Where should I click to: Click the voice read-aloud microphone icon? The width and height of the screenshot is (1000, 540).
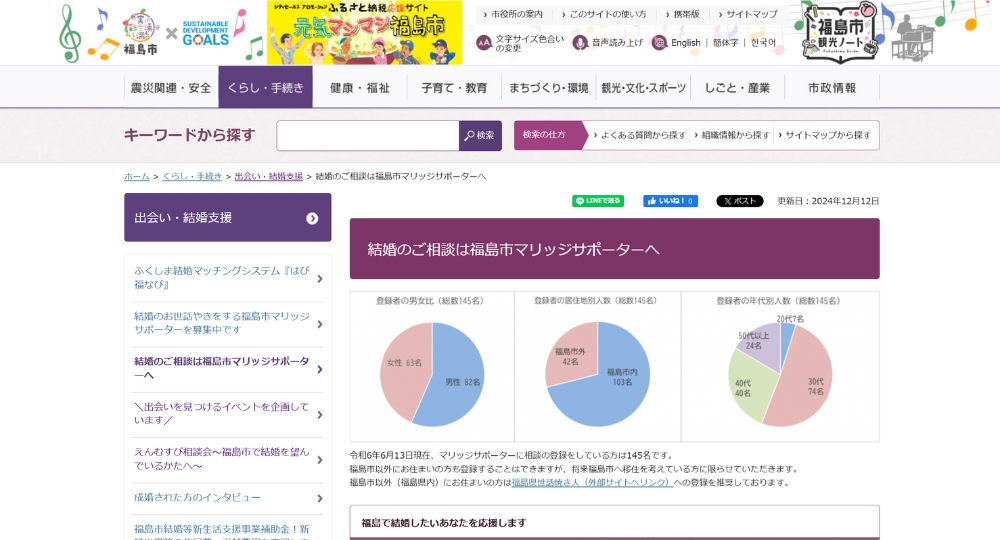[x=580, y=43]
